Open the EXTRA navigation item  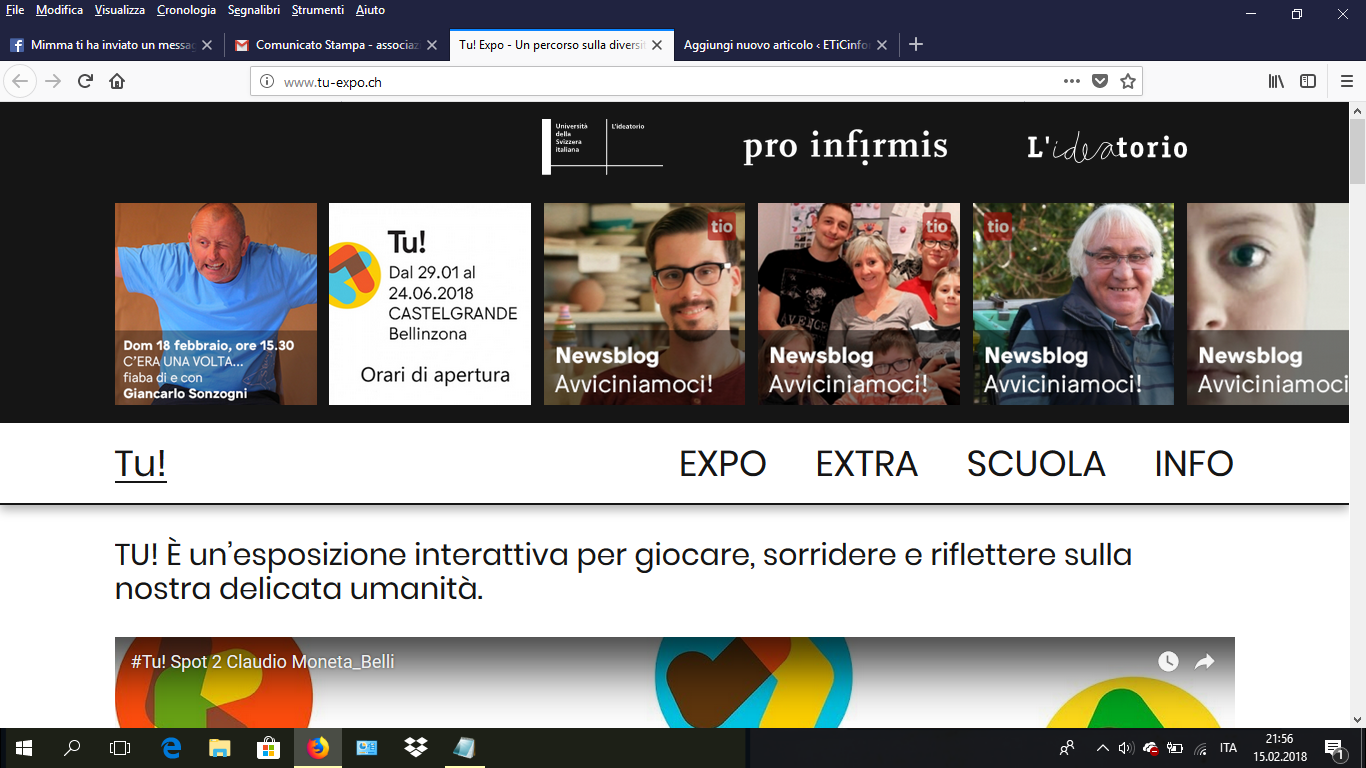(867, 464)
